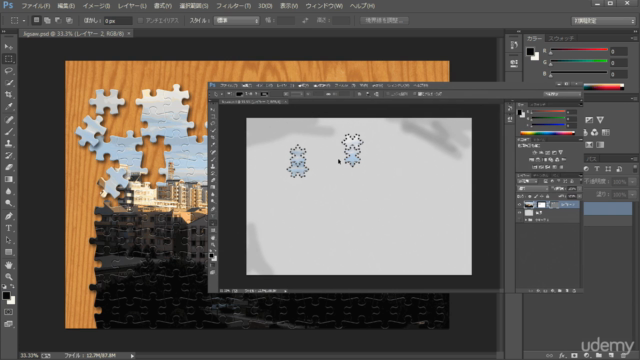
Task: Change the screen mode
Action: (x=9, y=324)
